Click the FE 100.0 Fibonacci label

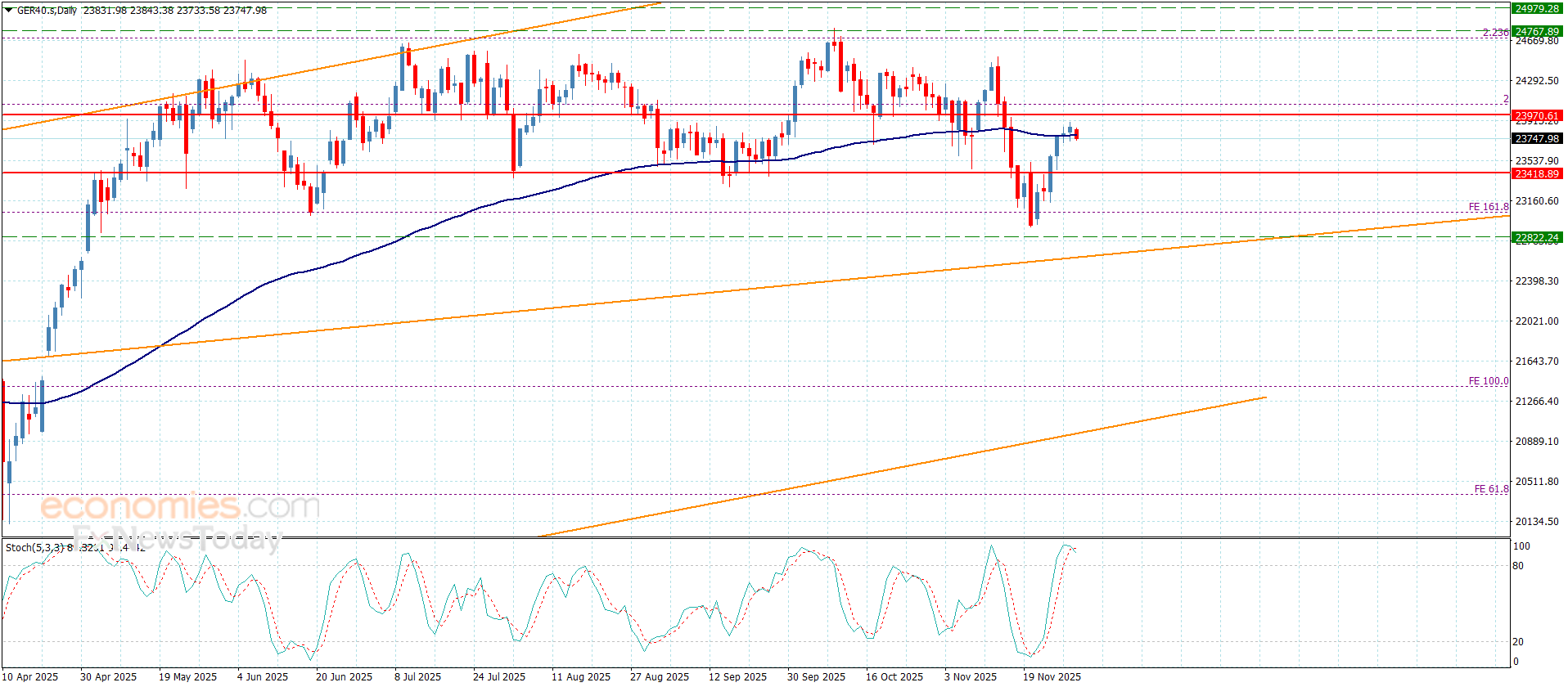(1488, 381)
